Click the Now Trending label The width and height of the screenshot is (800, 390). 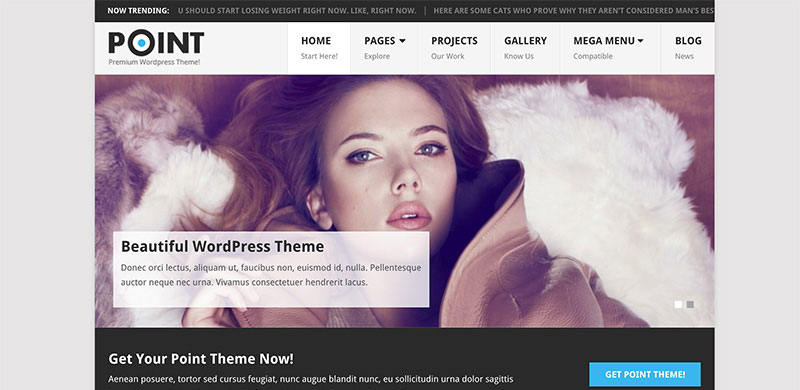pyautogui.click(x=138, y=10)
